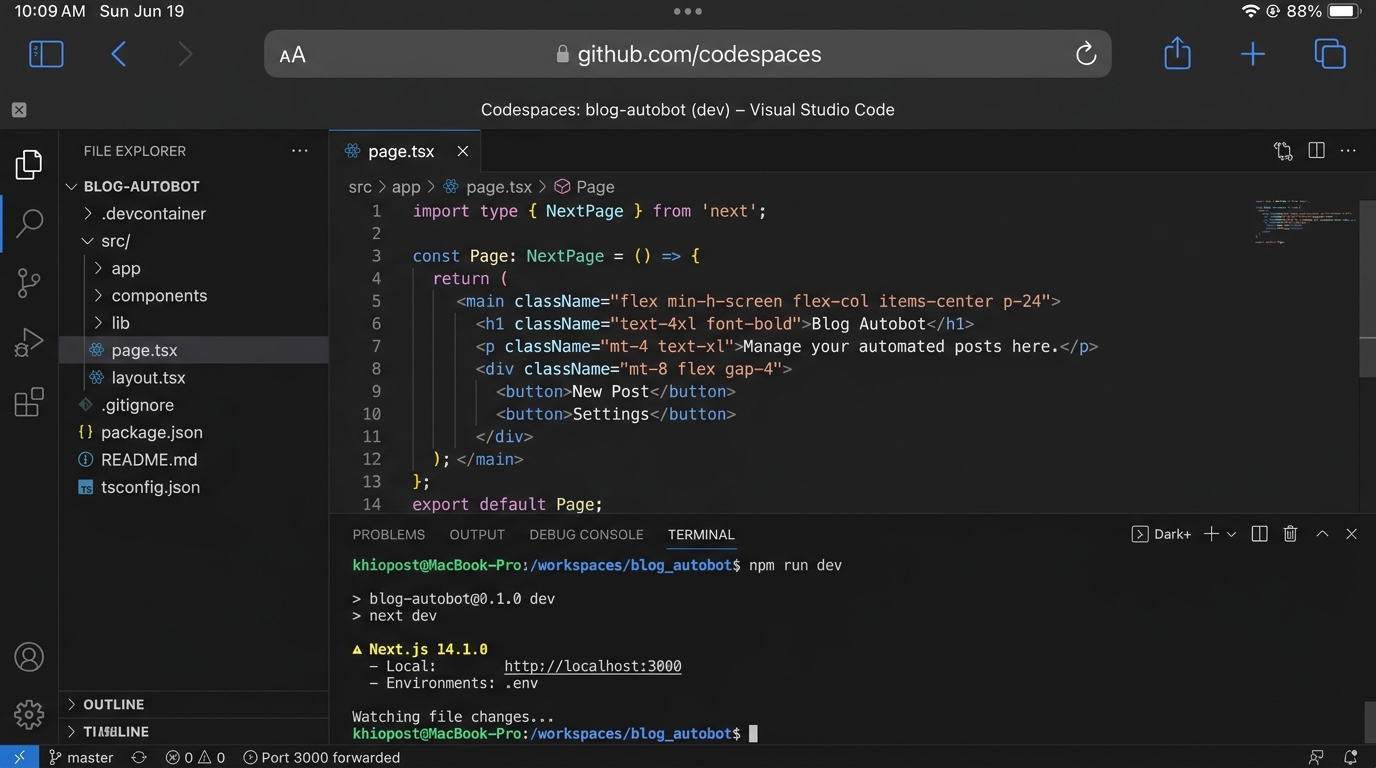
Task: Open the localhost:3000 link in terminal
Action: [592, 665]
